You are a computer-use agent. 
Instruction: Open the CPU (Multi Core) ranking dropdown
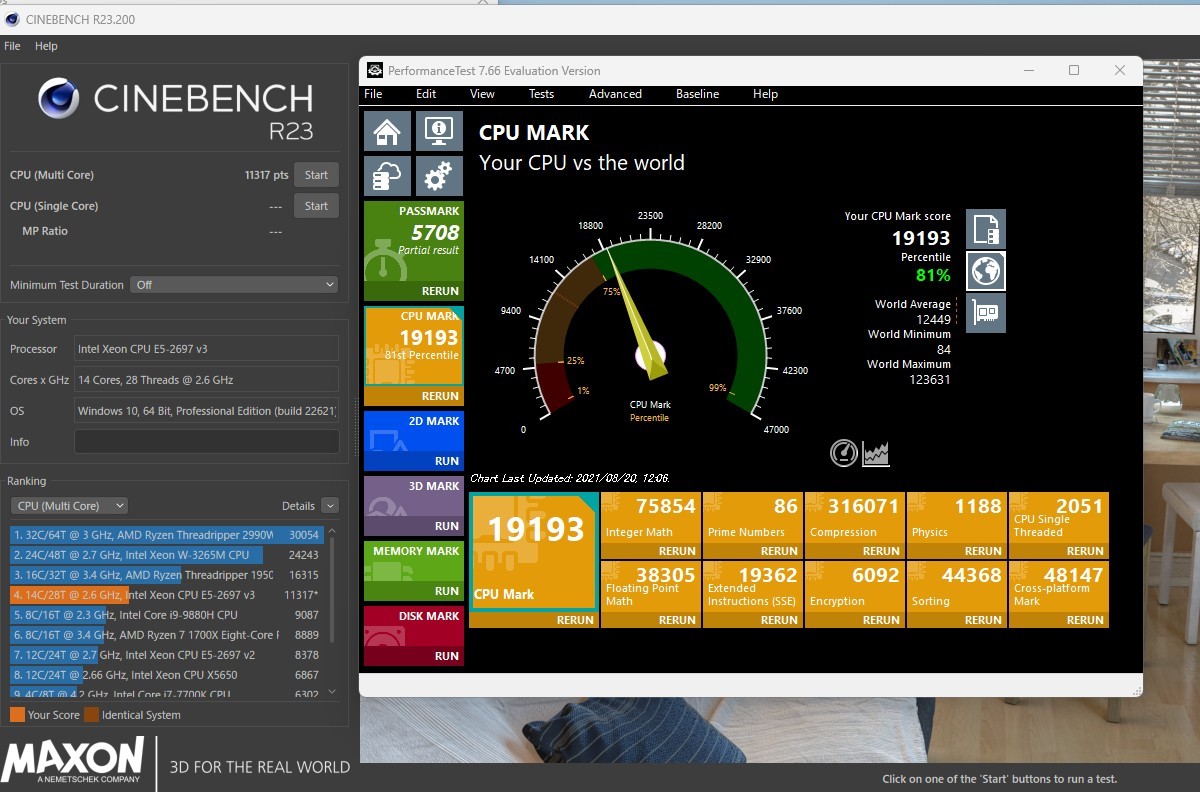(69, 506)
